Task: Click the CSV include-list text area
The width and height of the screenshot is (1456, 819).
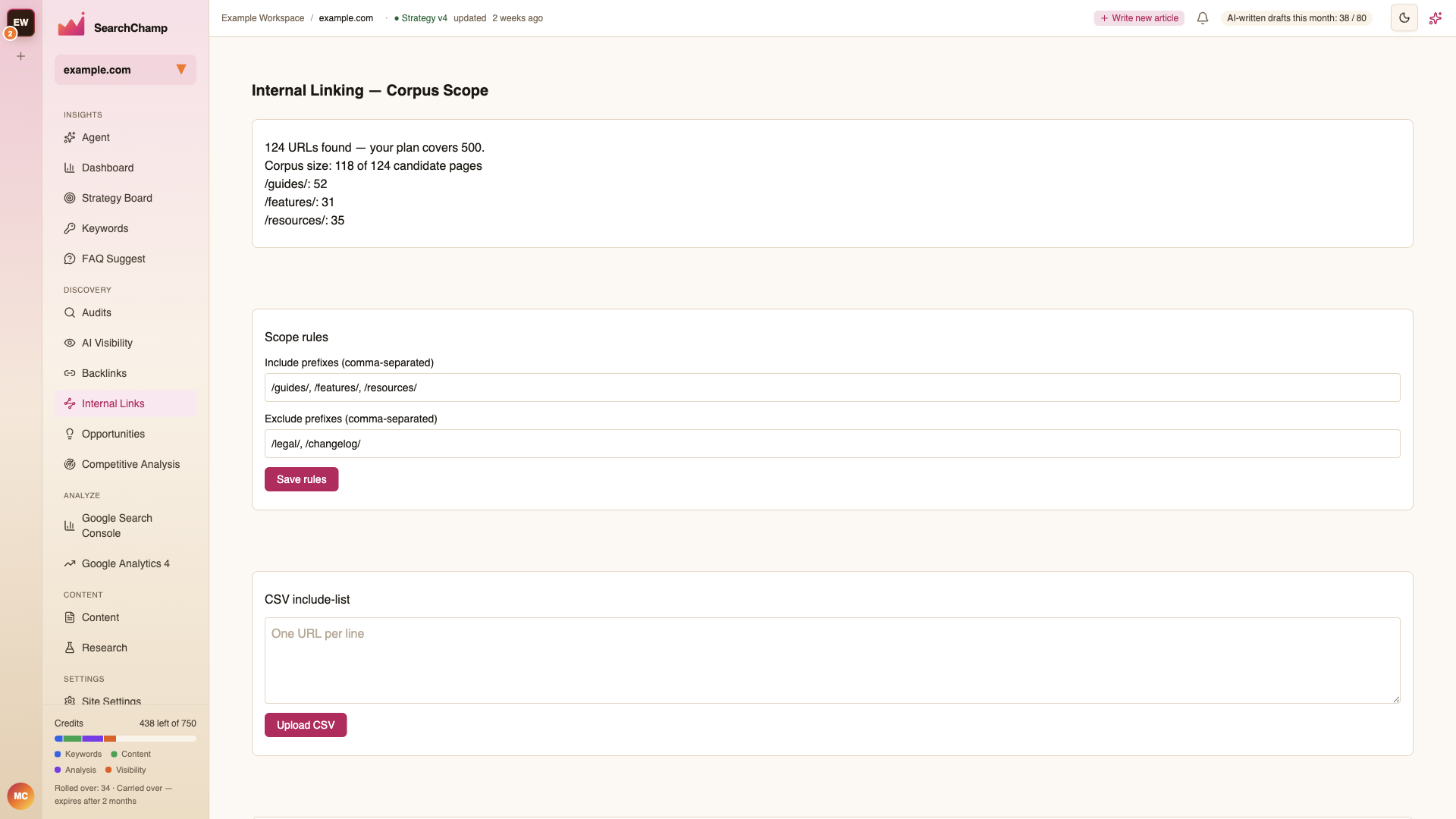Action: (832, 661)
